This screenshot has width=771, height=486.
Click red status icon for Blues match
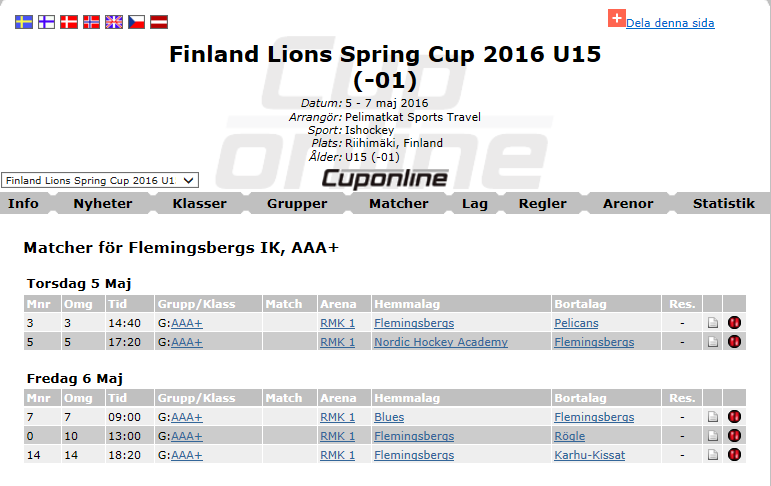click(x=735, y=417)
